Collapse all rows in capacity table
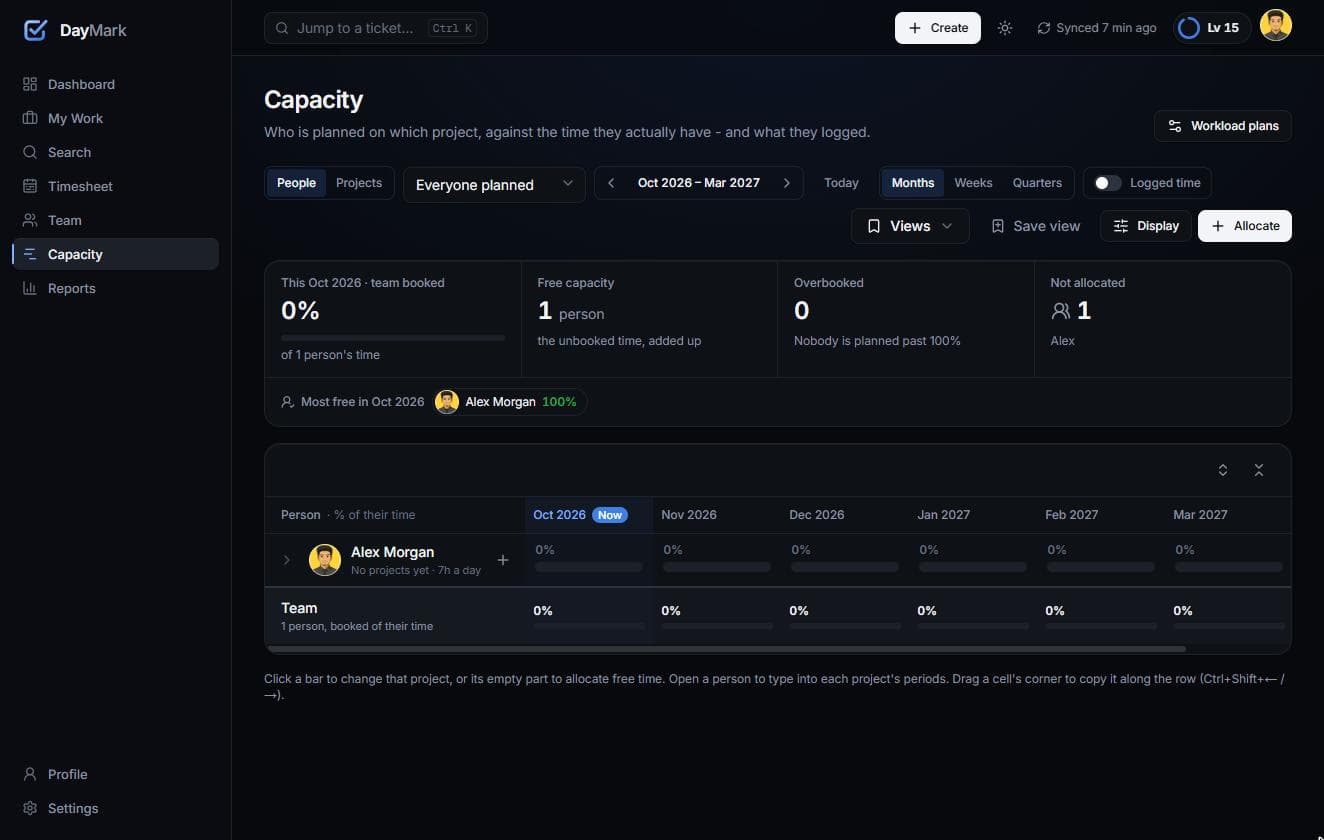The height and width of the screenshot is (840, 1324). (1259, 470)
